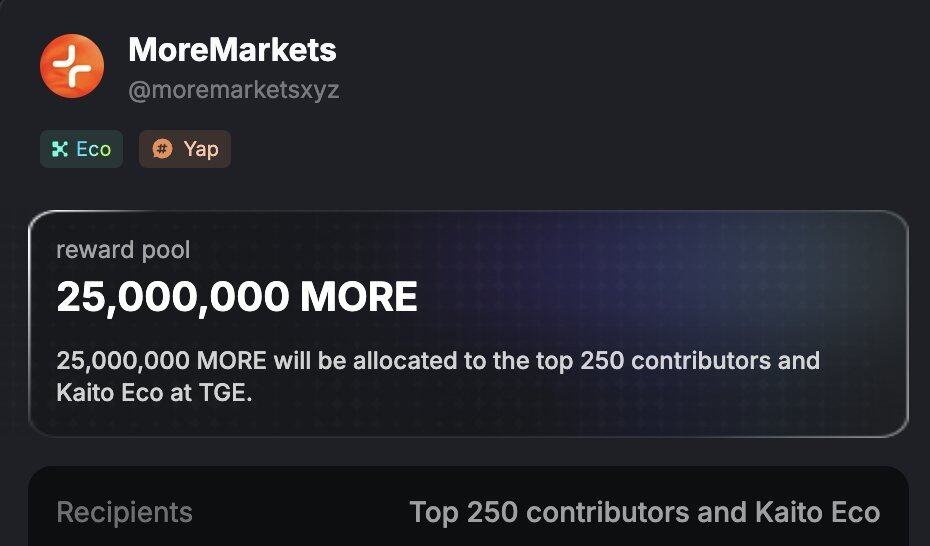This screenshot has width=930, height=546.
Task: Click the hash bubble icon in Yap badge
Action: click(x=161, y=150)
